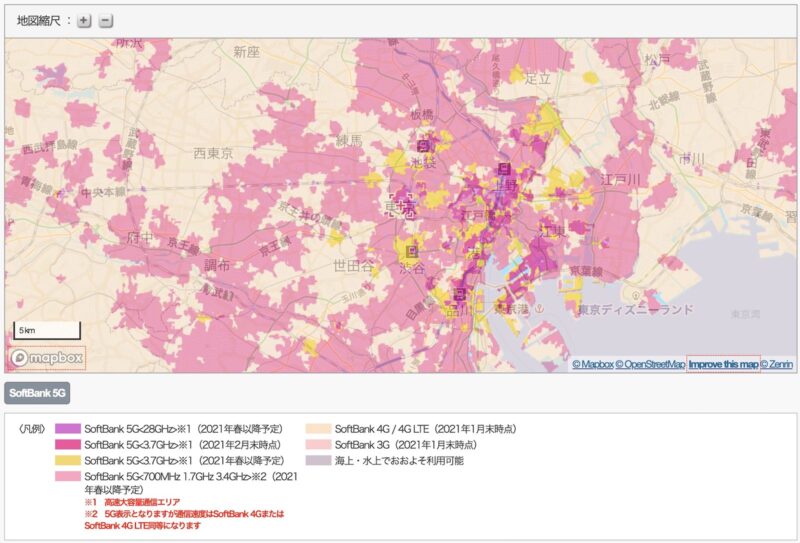Screen dimensions: 800x543
Task: Click the 京王井の頭線 railway label
Action: [309, 214]
